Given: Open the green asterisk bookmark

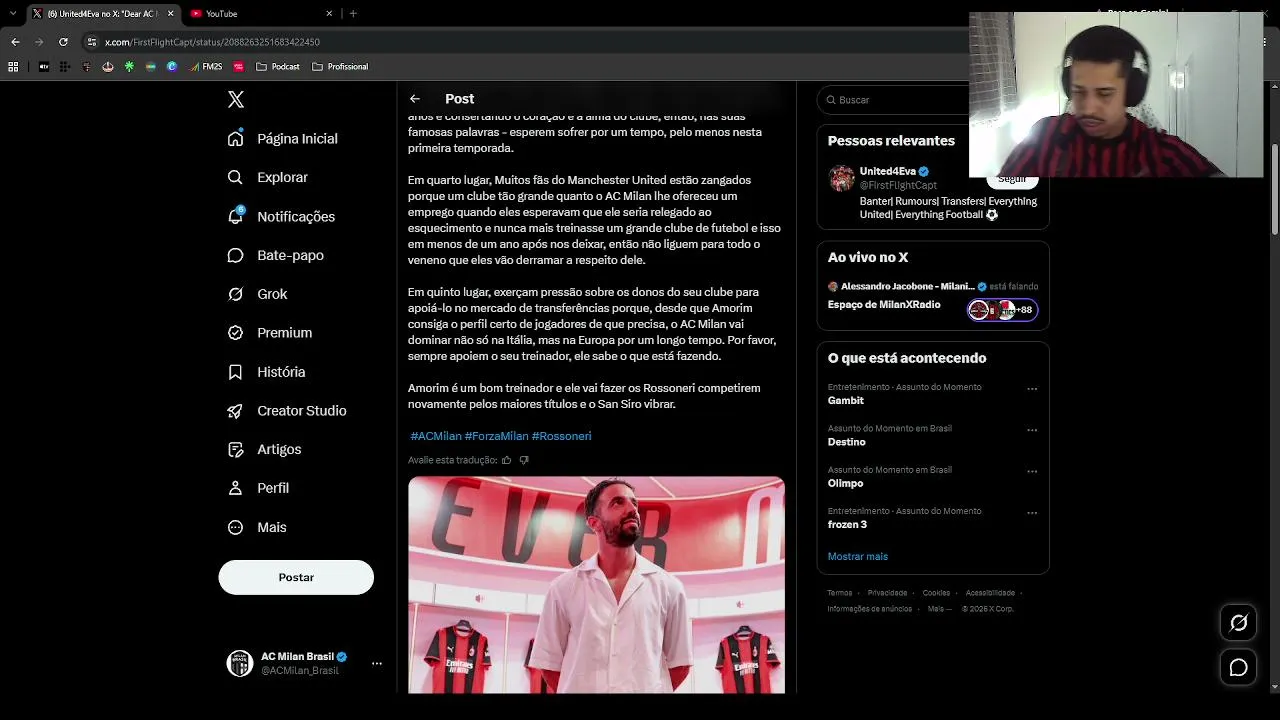Looking at the screenshot, I should 129,67.
